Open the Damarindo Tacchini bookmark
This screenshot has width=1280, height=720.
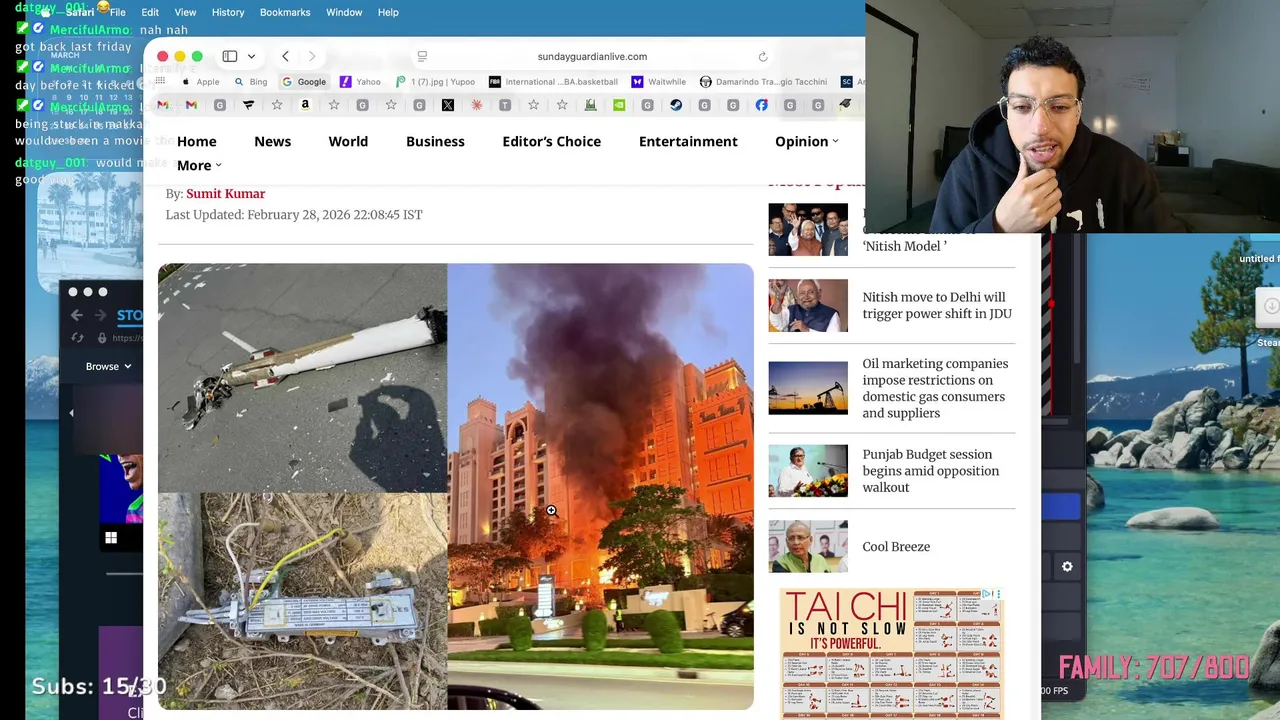pyautogui.click(x=763, y=82)
